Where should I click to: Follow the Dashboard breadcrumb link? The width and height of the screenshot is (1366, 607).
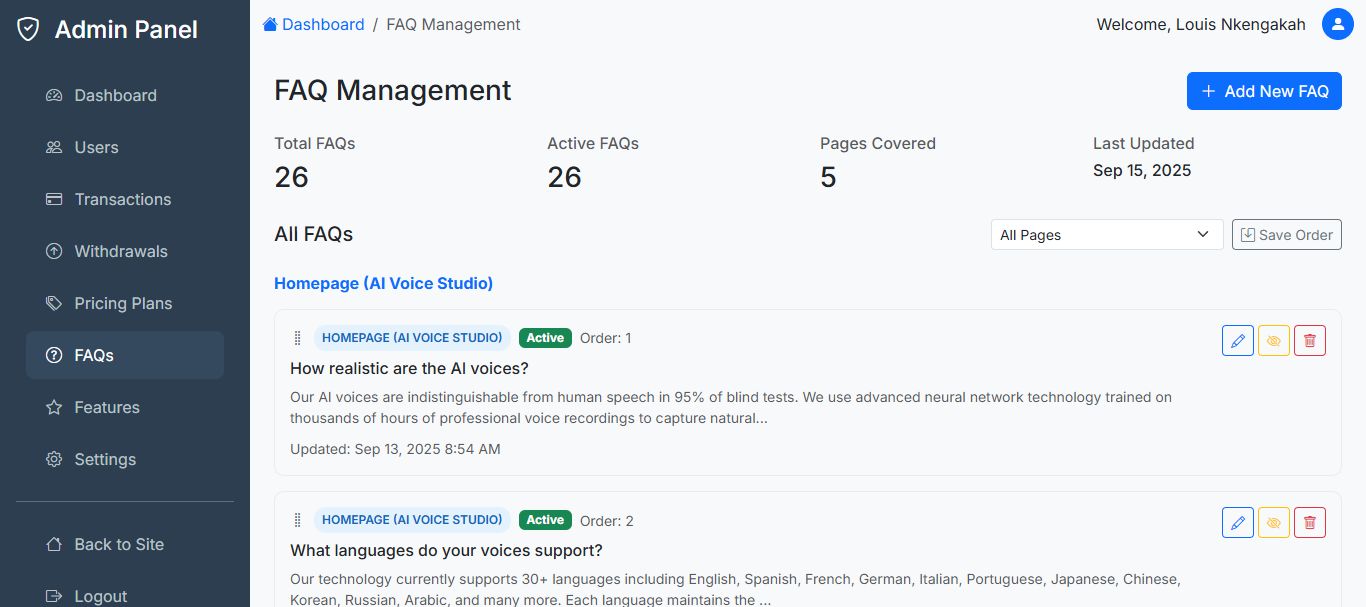323,24
